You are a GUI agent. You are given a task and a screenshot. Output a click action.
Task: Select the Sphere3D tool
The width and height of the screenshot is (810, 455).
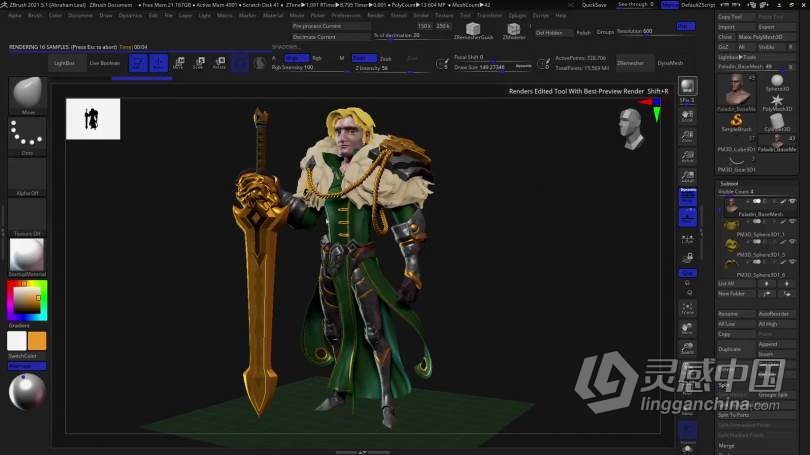click(x=777, y=82)
